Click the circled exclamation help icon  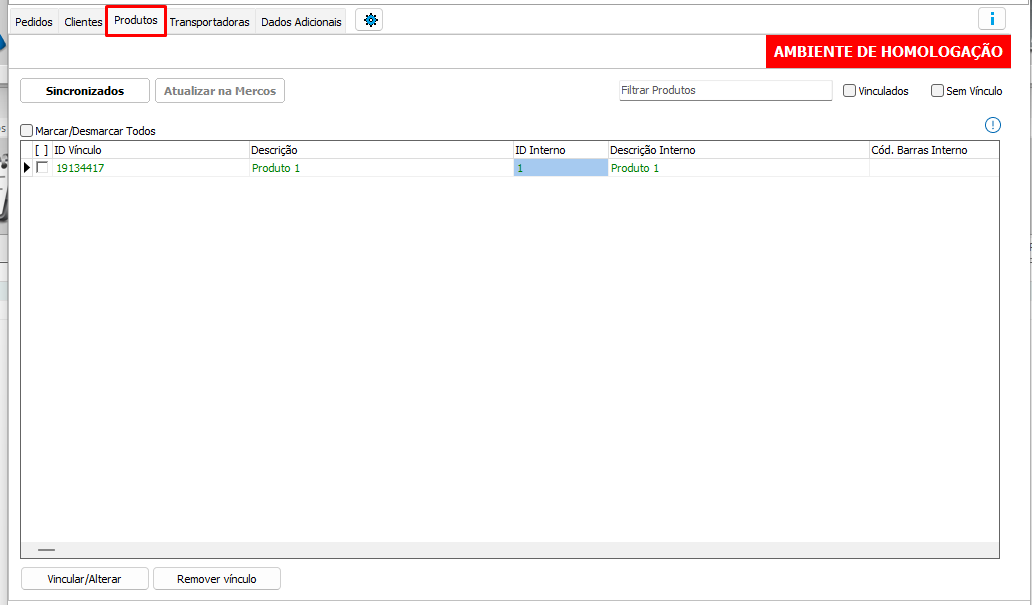coord(992,125)
